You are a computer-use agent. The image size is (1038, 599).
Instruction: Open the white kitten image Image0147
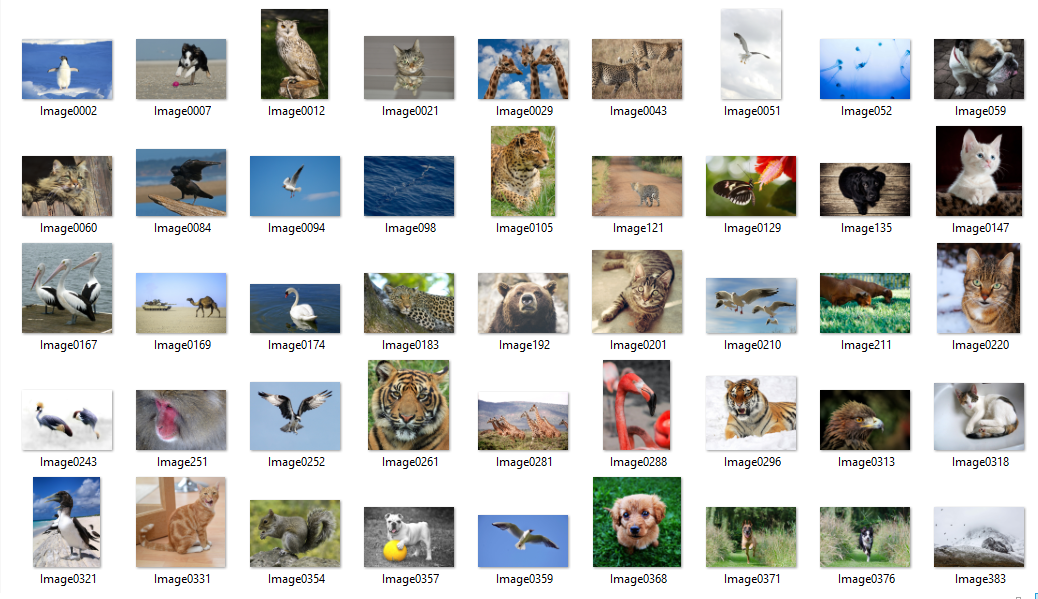979,171
